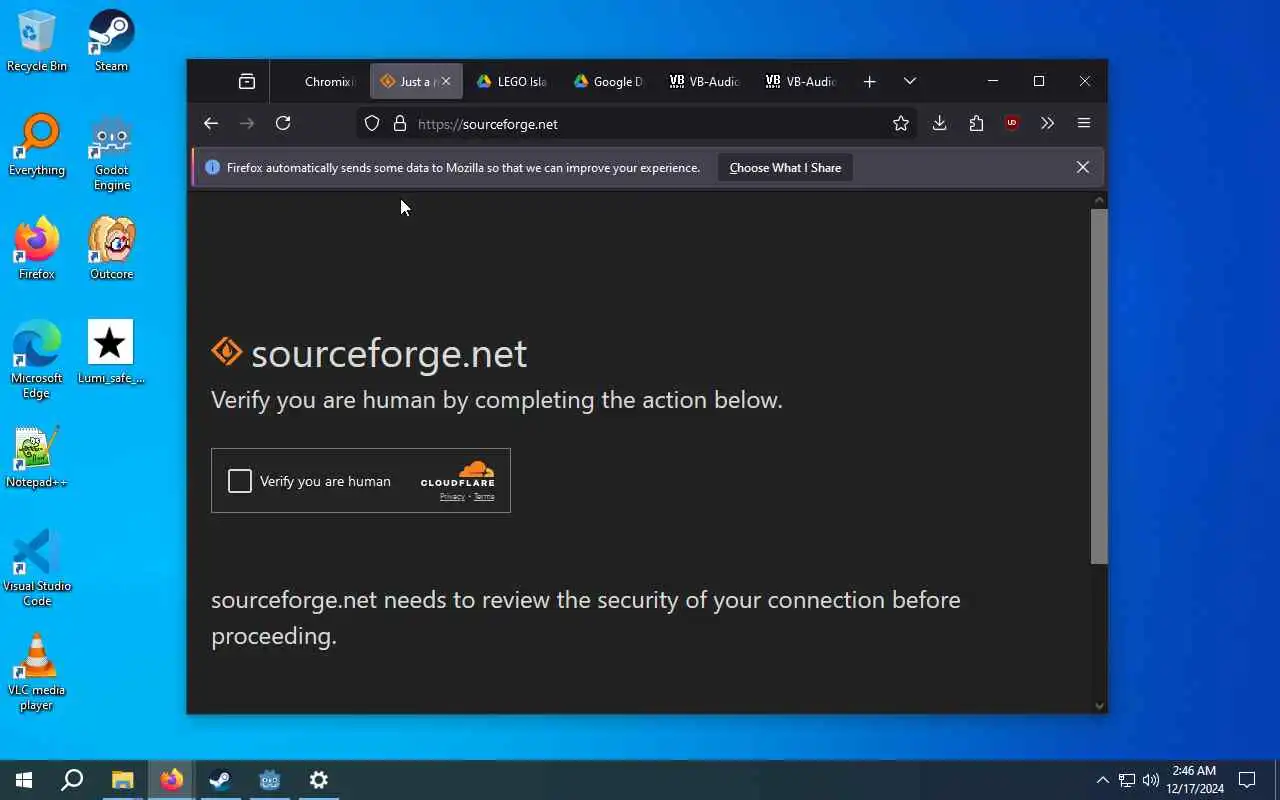Select Everything desktop shortcut

[37, 145]
